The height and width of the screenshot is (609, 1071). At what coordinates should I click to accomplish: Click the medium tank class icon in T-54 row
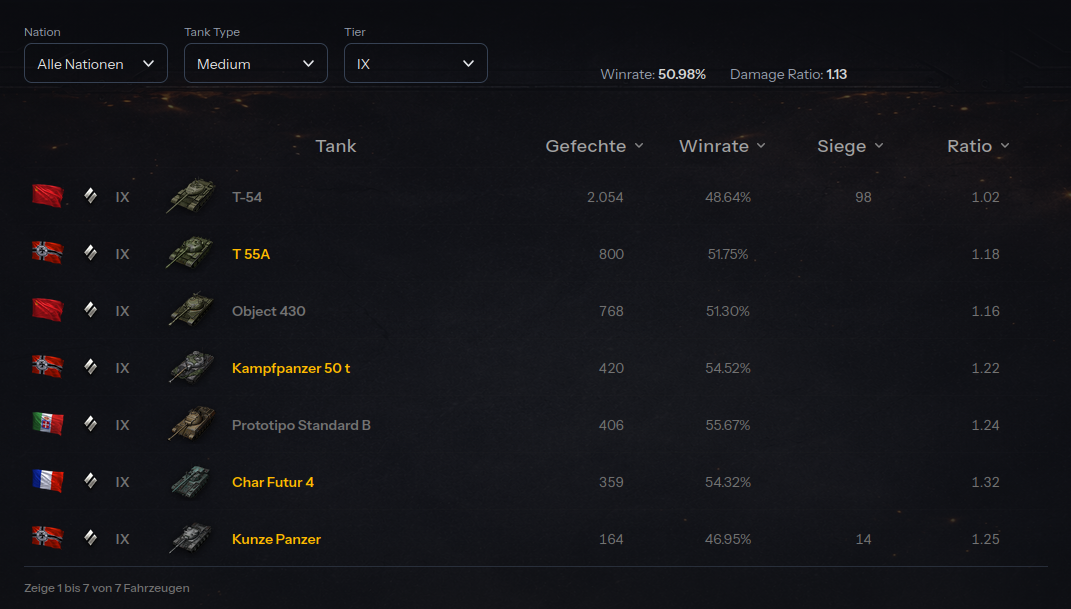(90, 197)
